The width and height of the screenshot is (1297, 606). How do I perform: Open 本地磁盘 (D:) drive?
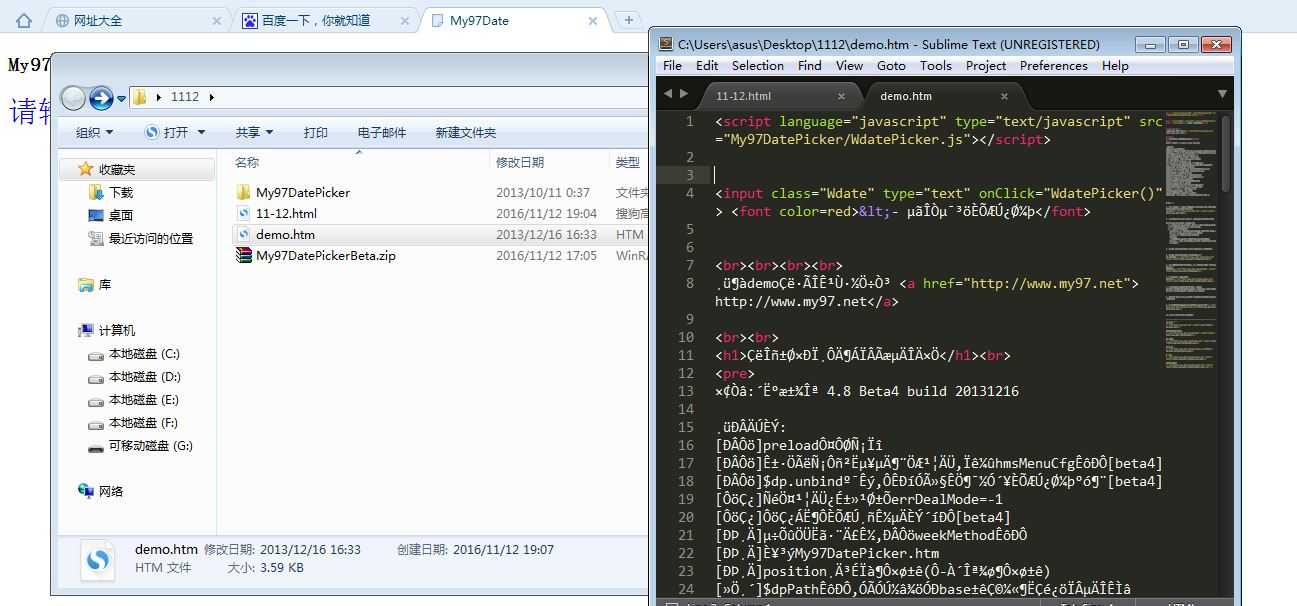pos(134,377)
